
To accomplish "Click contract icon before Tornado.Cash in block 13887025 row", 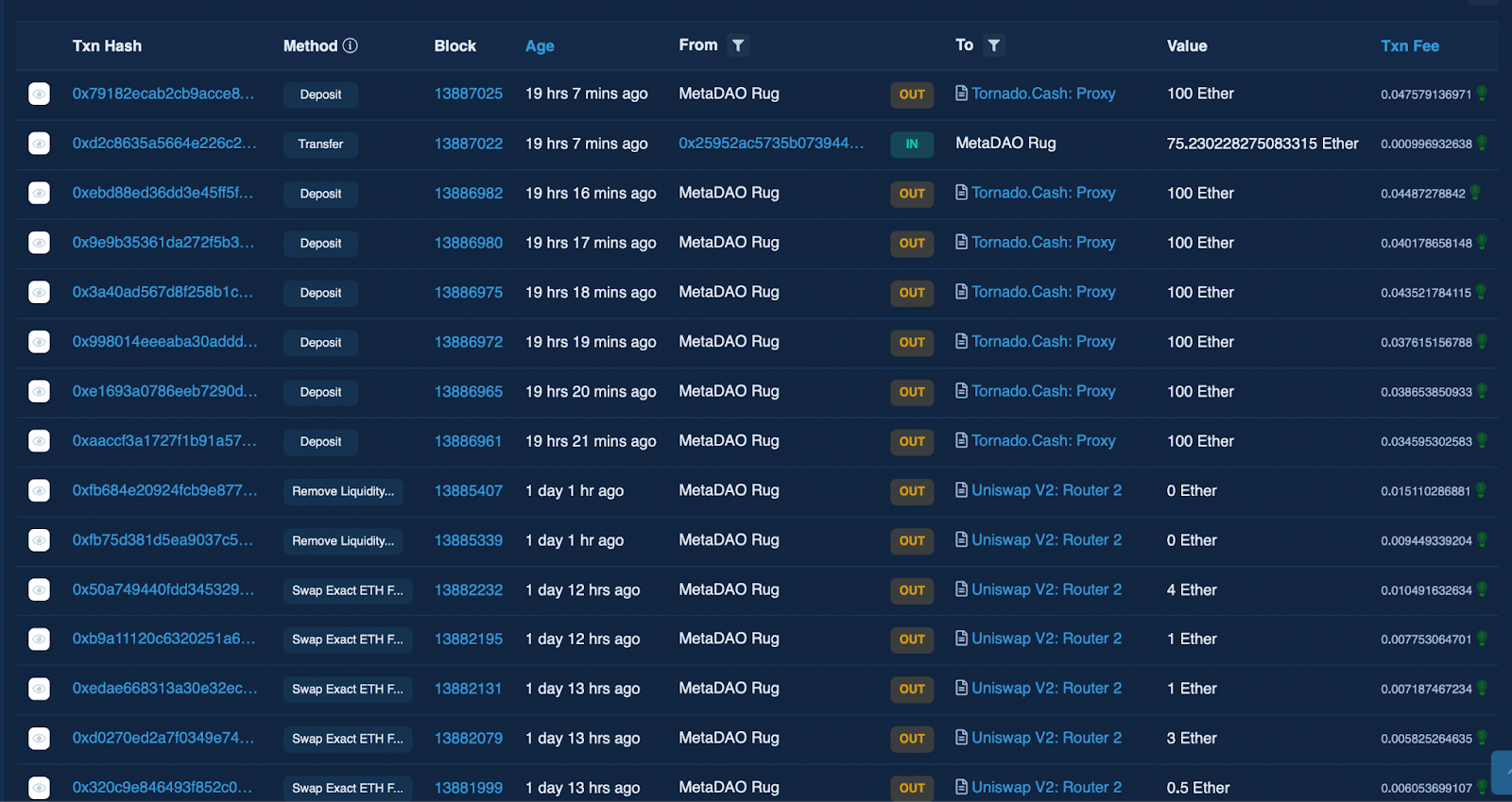I will tap(961, 93).
